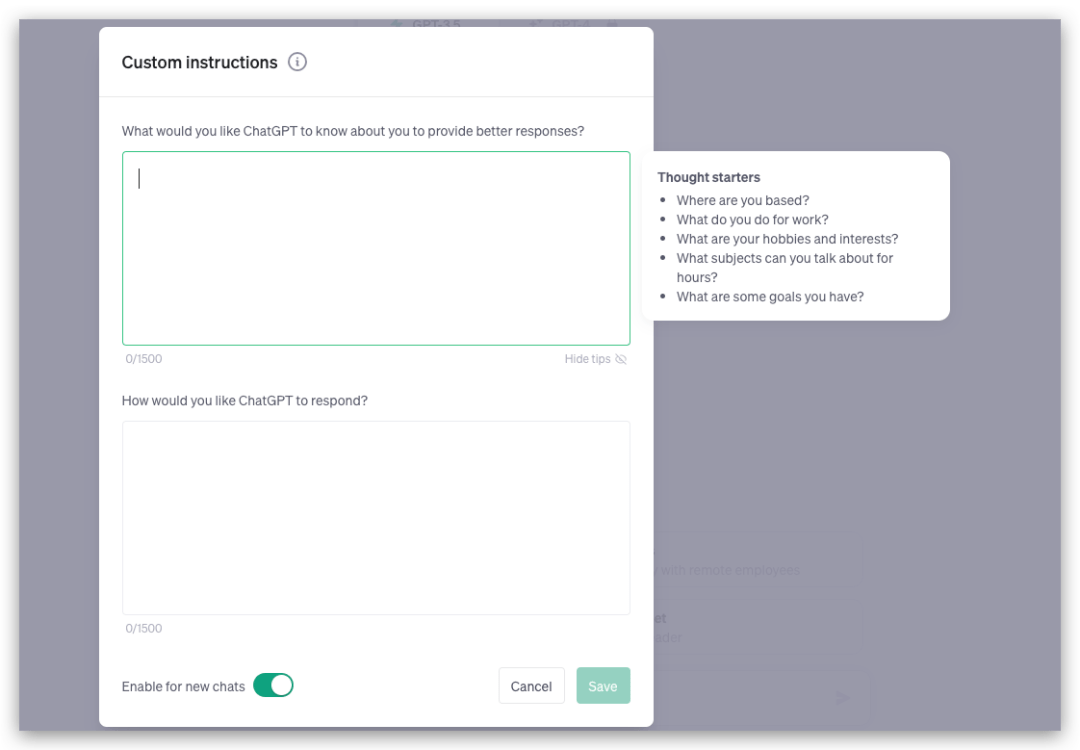
Task: Switch to the GPT-3.5 model tab
Action: (x=430, y=22)
